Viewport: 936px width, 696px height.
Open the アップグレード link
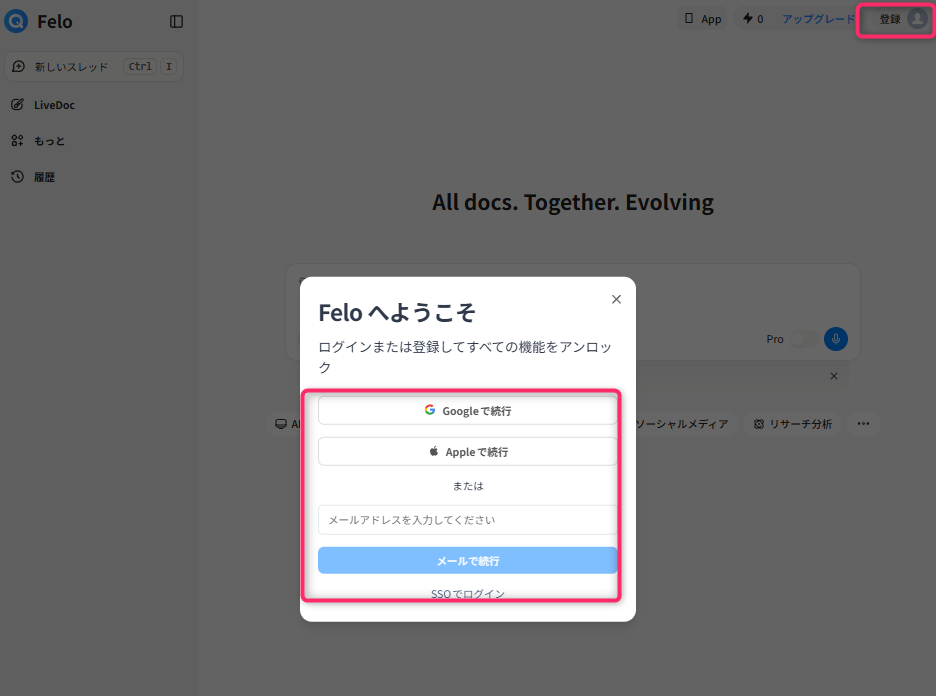pos(818,19)
